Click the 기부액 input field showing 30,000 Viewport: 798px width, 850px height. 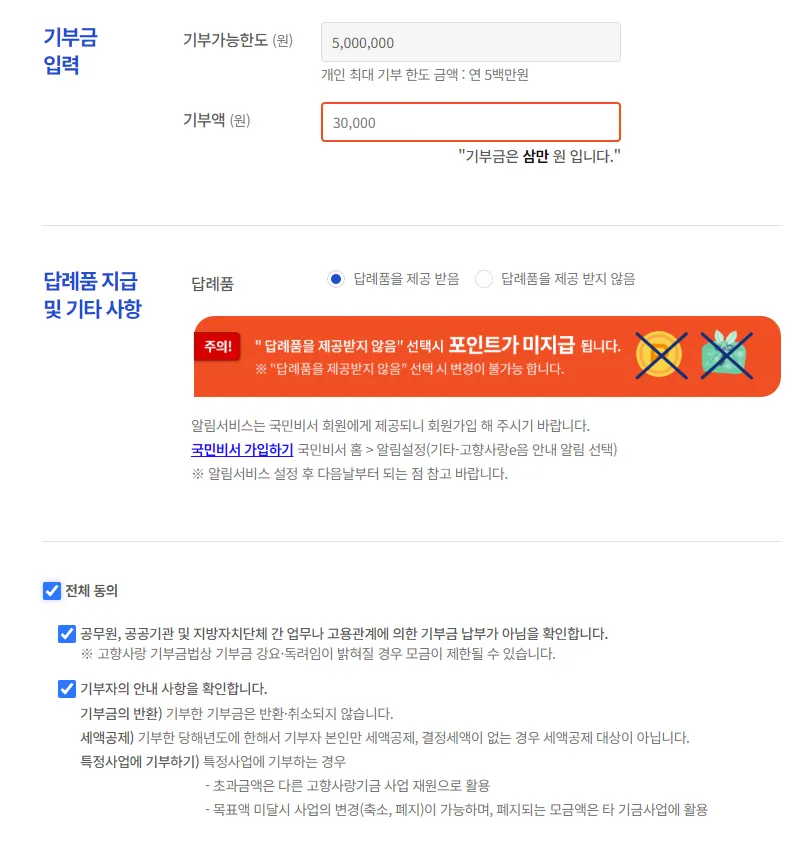[471, 122]
